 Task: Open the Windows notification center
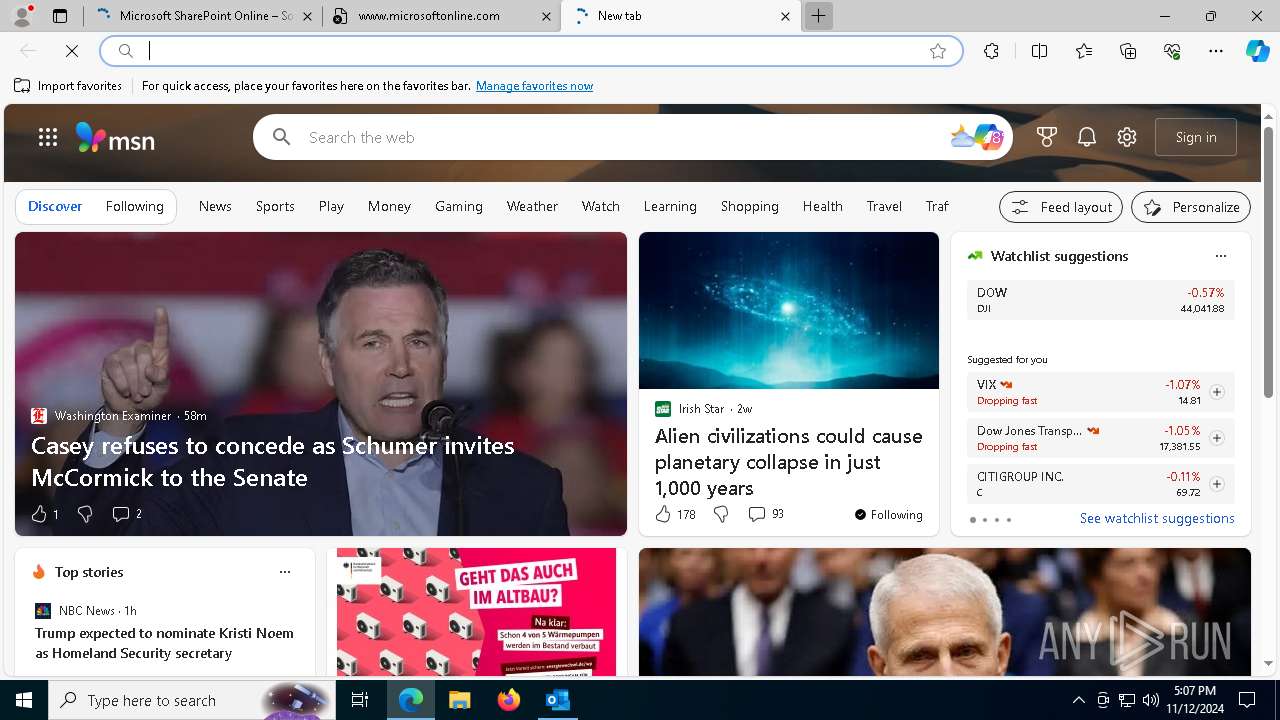click(x=1247, y=700)
